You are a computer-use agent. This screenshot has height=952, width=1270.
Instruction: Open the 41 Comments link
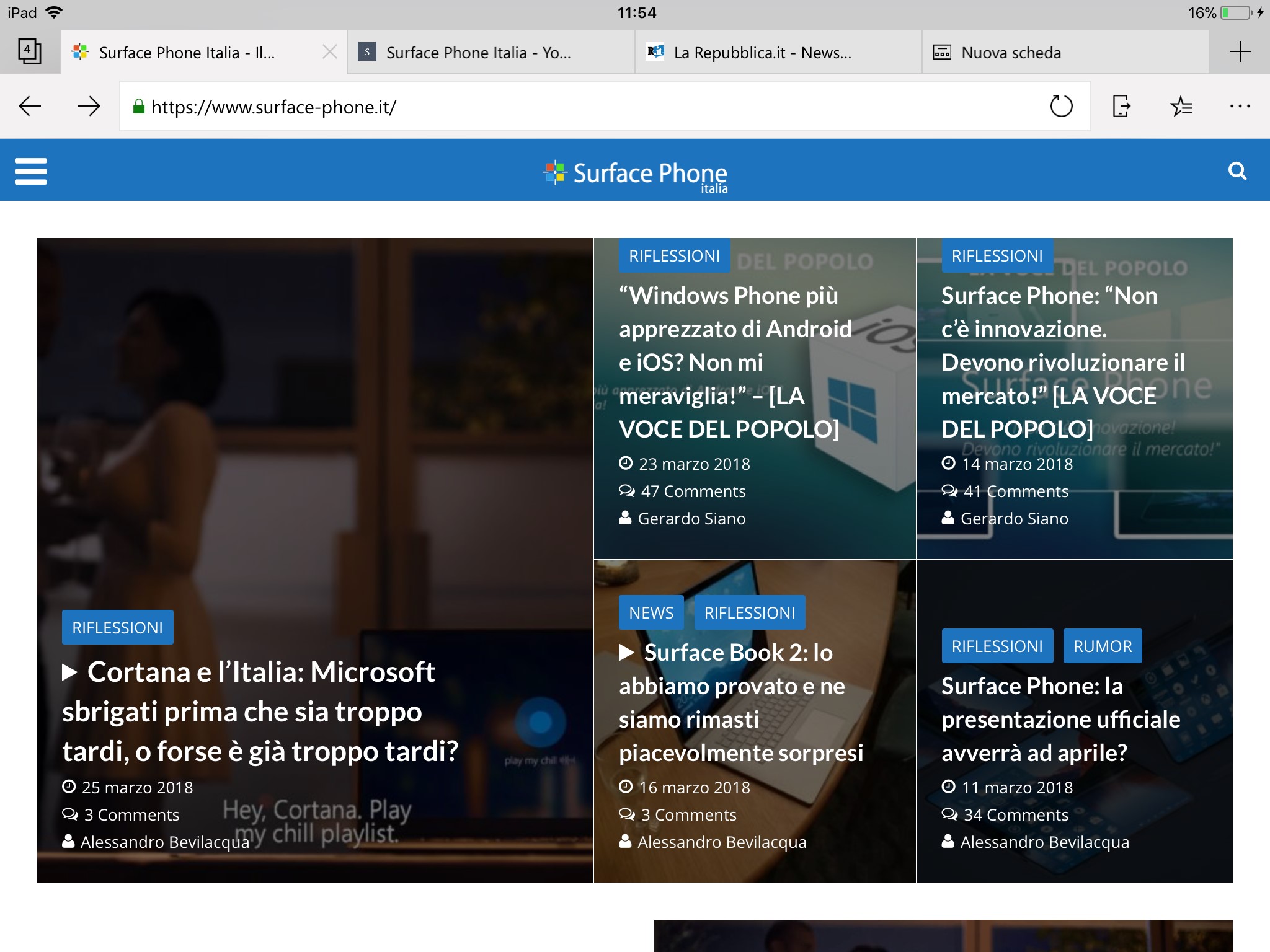pyautogui.click(x=1015, y=491)
